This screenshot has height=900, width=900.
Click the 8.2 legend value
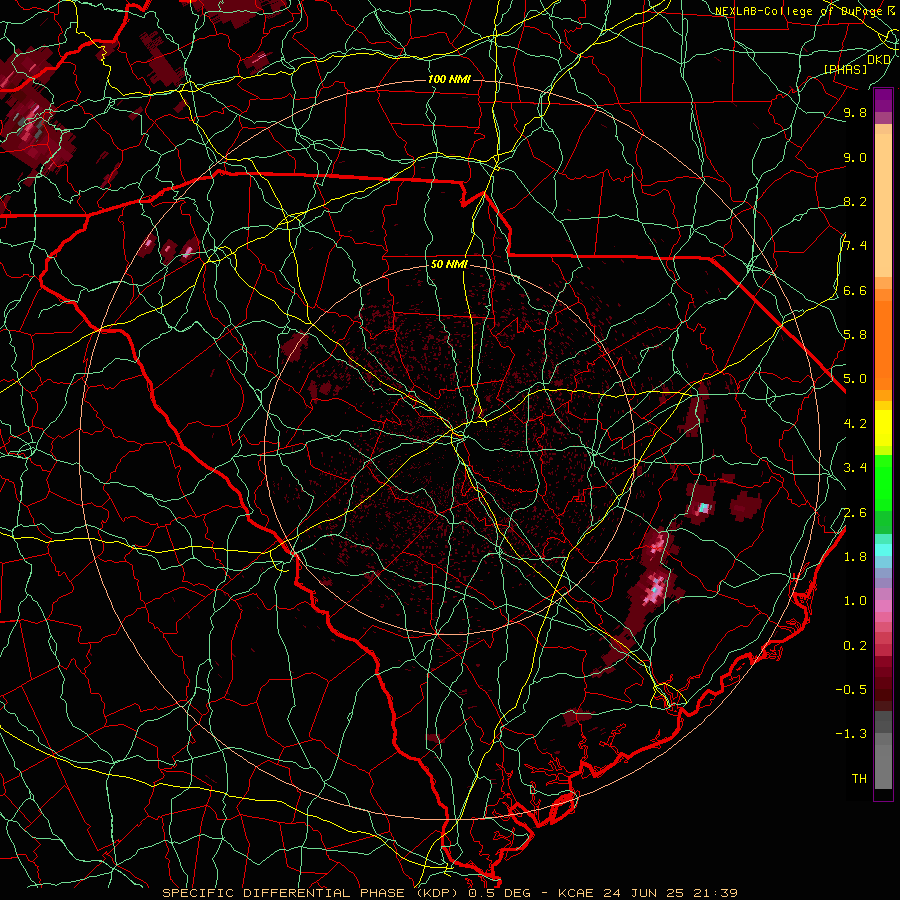point(855,201)
